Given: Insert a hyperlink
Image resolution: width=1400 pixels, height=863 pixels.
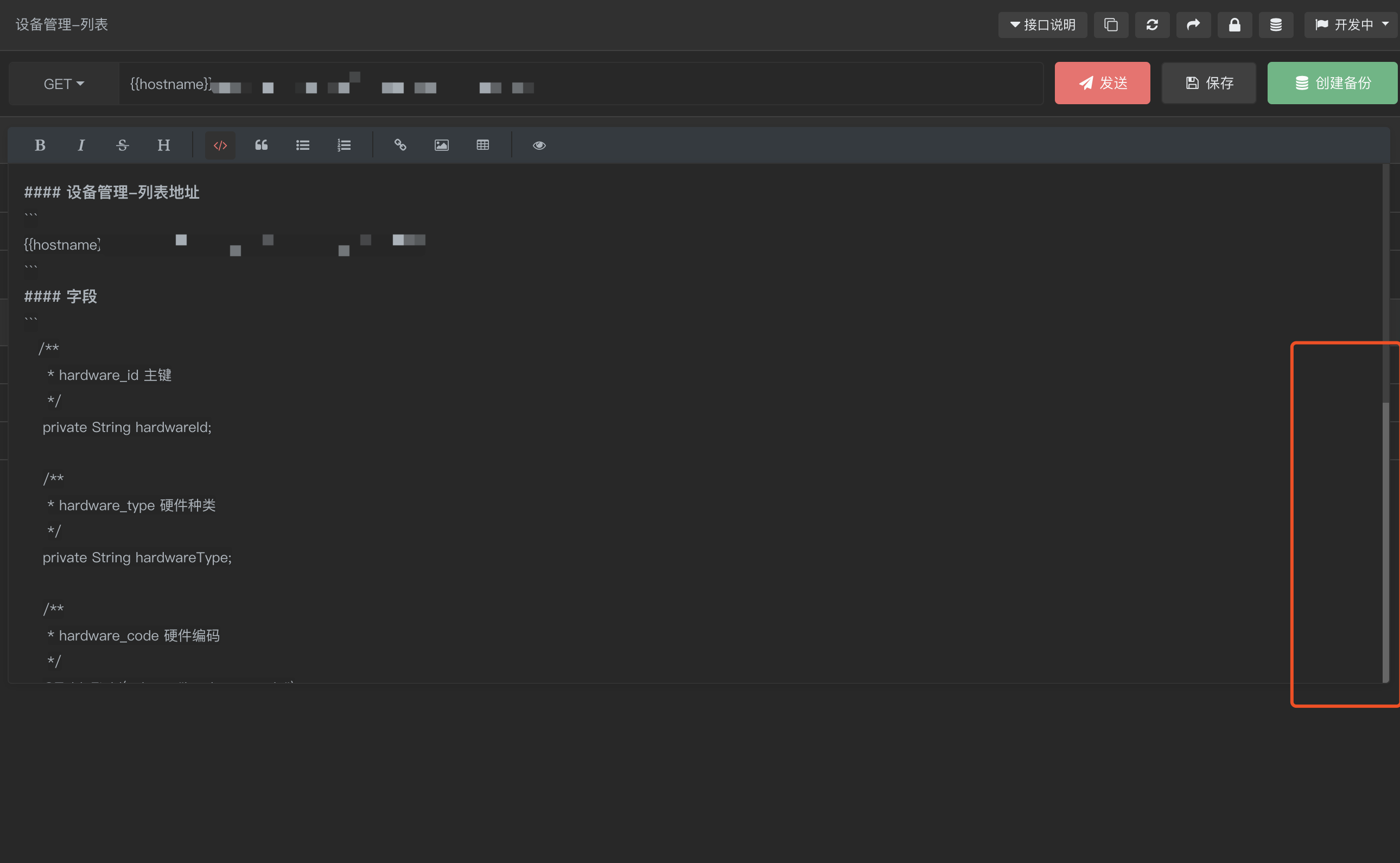Looking at the screenshot, I should [x=400, y=145].
